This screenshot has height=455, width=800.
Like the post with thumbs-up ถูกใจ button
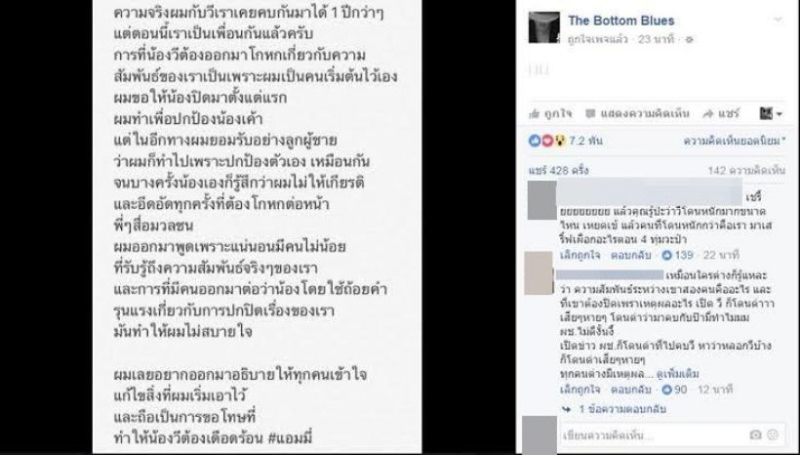tap(551, 113)
